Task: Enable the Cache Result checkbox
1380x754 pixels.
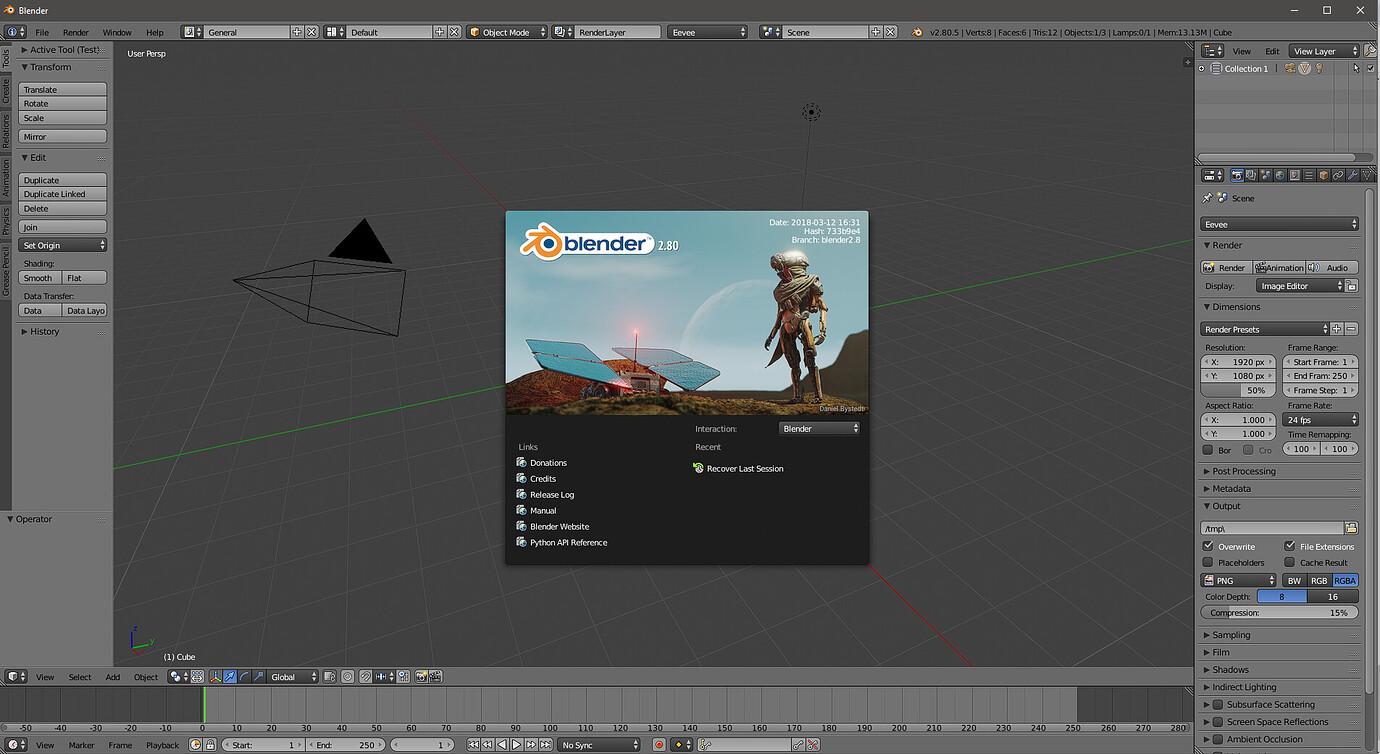Action: (1290, 562)
